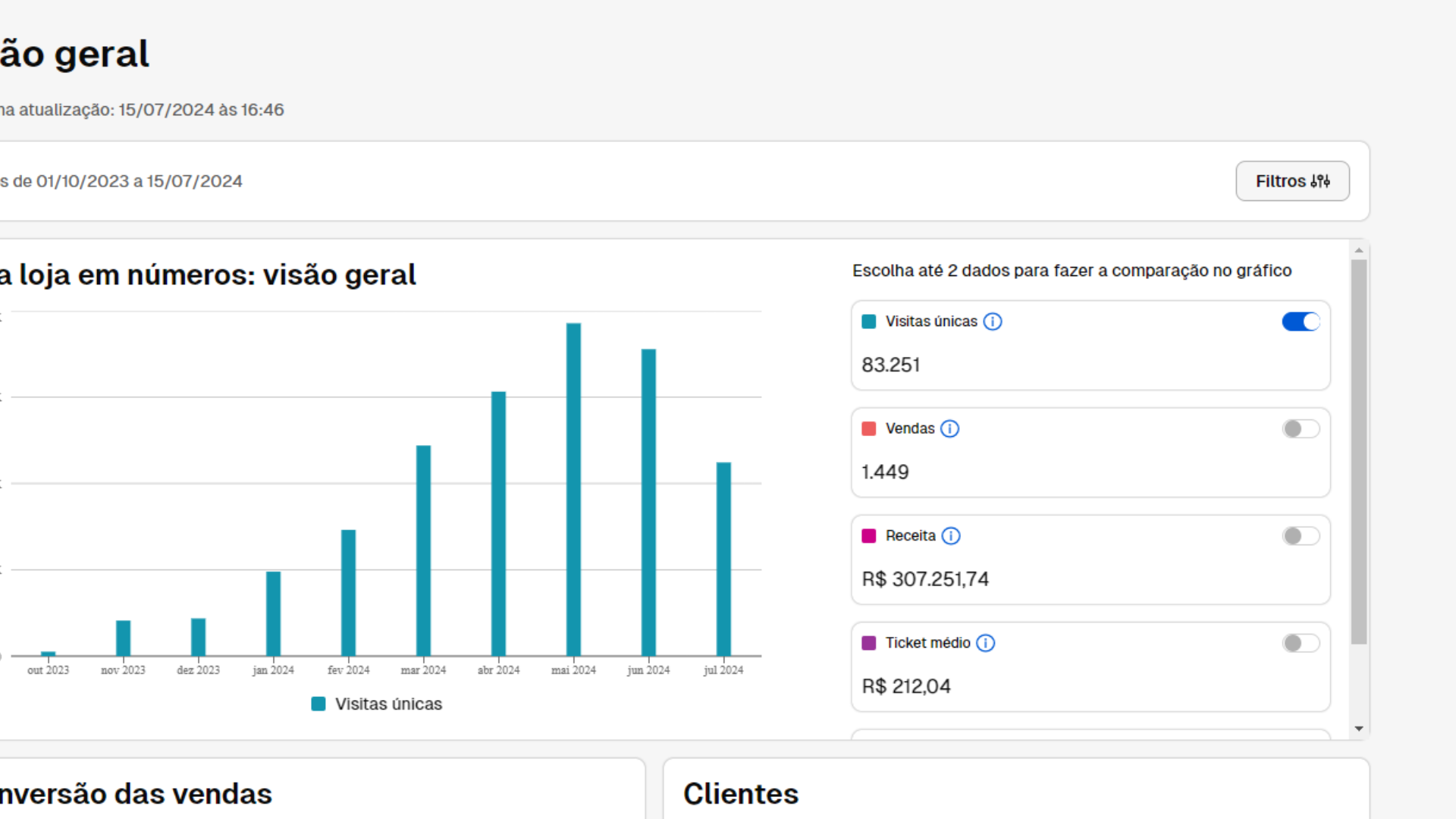This screenshot has width=1456, height=819.
Task: Click the red Vendas color swatch
Action: [869, 428]
